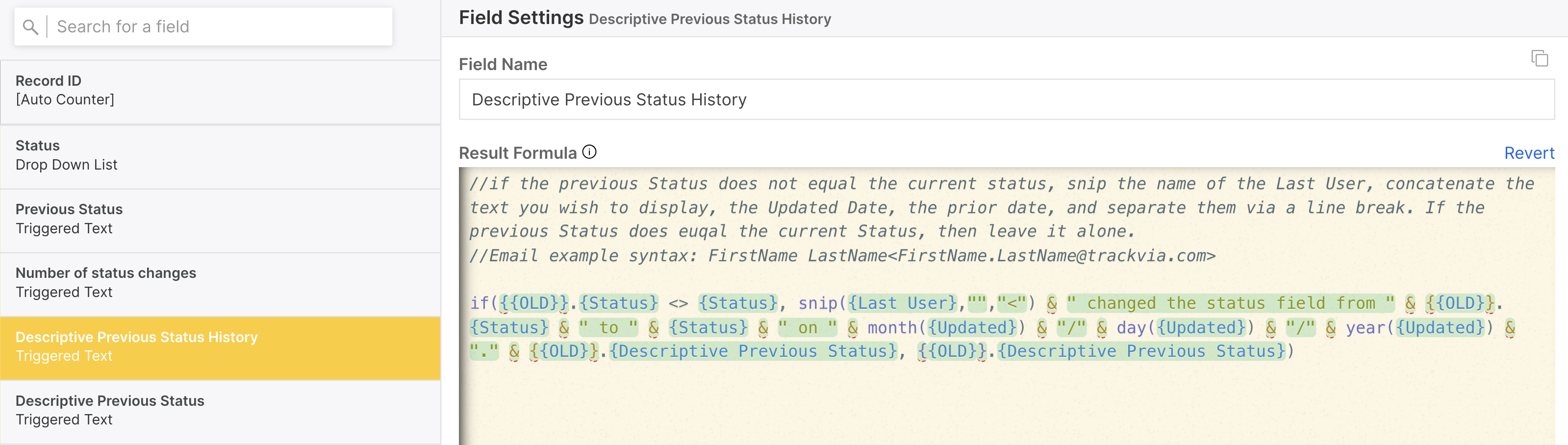Click the [Auto Counter] type text
Screen dimensions: 1568x445
tap(65, 100)
